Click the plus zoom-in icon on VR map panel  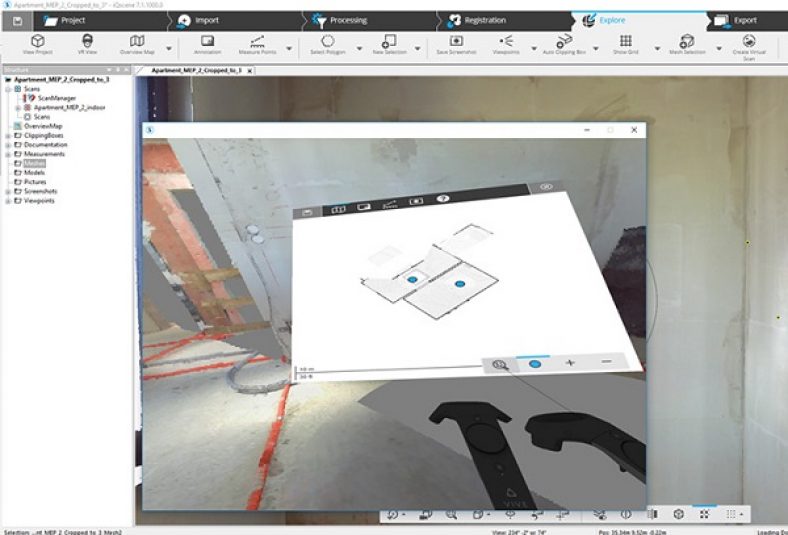[570, 363]
